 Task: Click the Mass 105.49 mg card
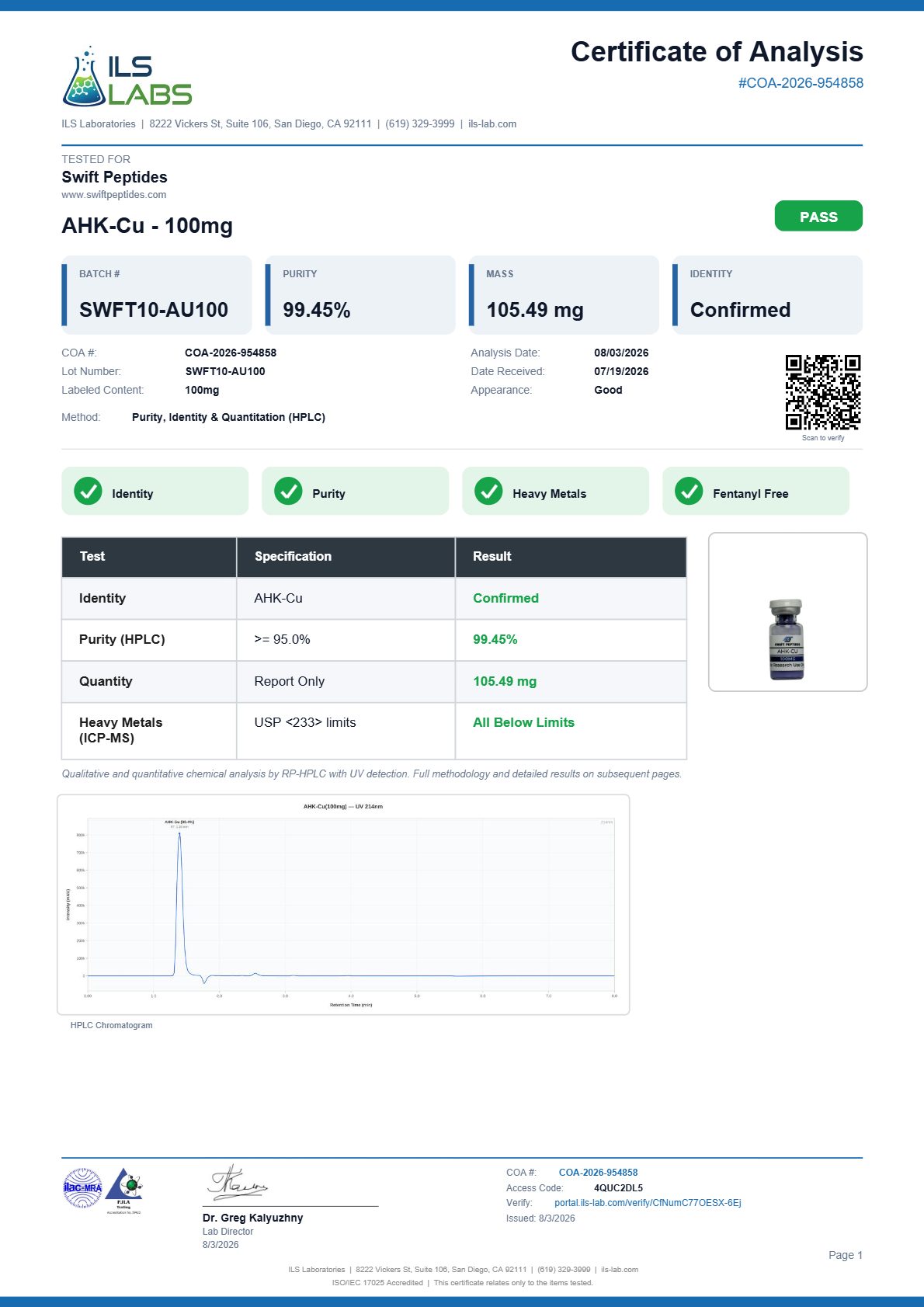[x=564, y=295]
